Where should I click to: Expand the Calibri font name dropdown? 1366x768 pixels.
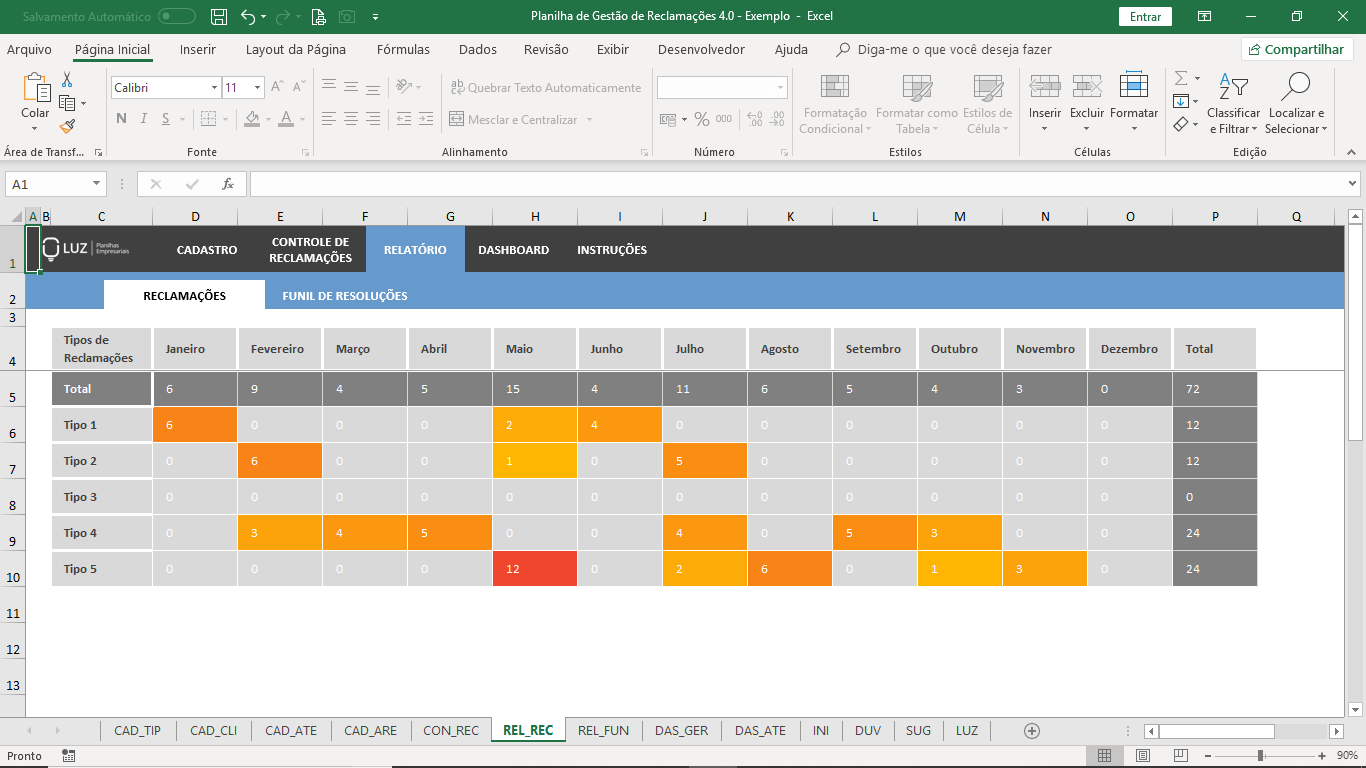[214, 88]
